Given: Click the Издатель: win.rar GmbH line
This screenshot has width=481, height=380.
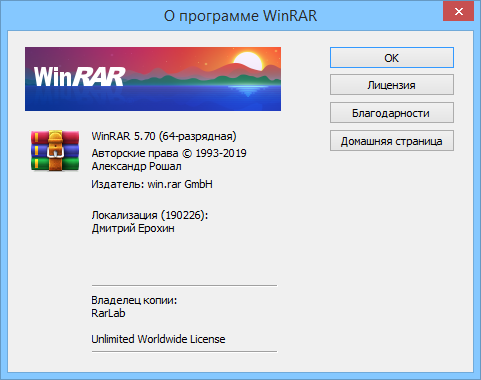Looking at the screenshot, I should (152, 184).
